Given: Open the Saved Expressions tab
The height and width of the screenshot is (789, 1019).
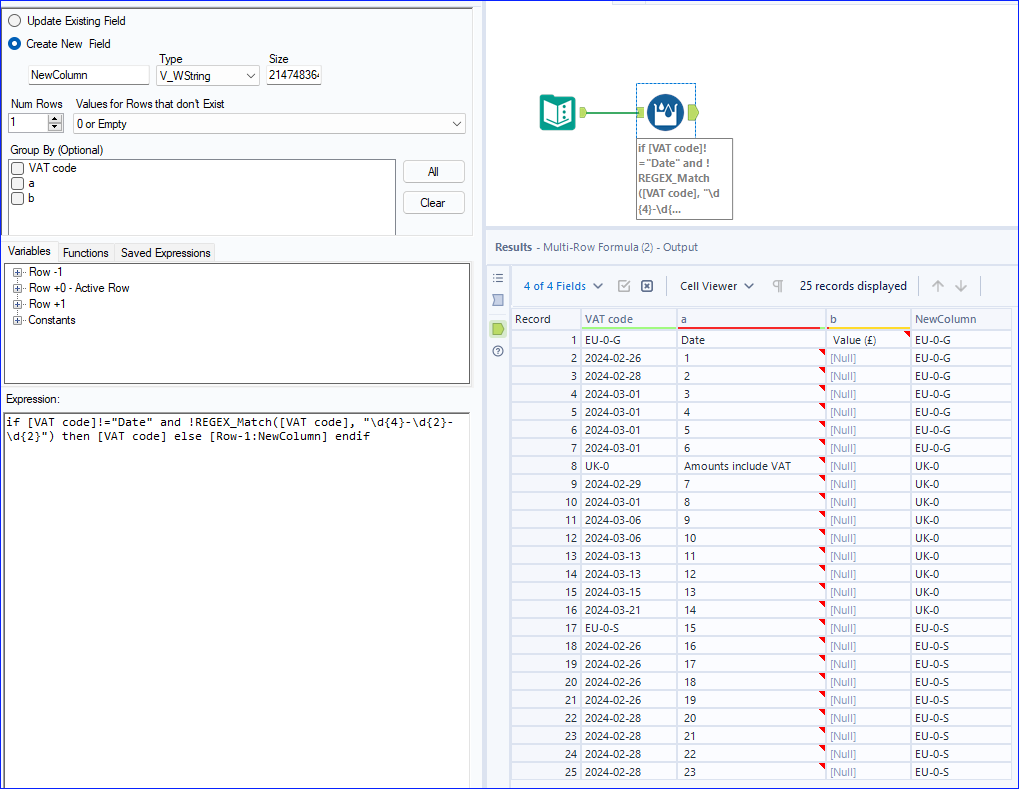Looking at the screenshot, I should pyautogui.click(x=165, y=253).
